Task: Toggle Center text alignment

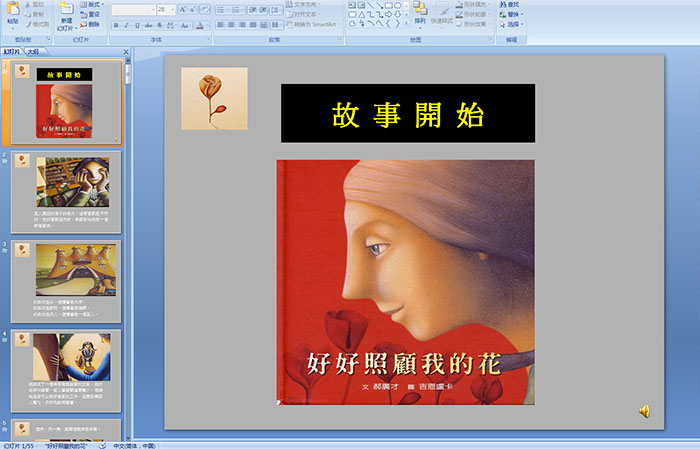Action: pyautogui.click(x=231, y=25)
